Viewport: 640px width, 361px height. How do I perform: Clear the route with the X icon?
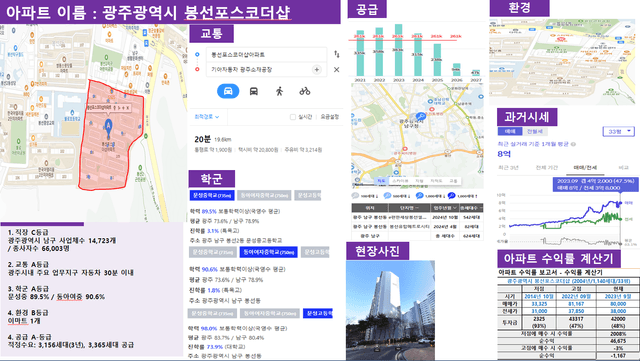click(336, 70)
